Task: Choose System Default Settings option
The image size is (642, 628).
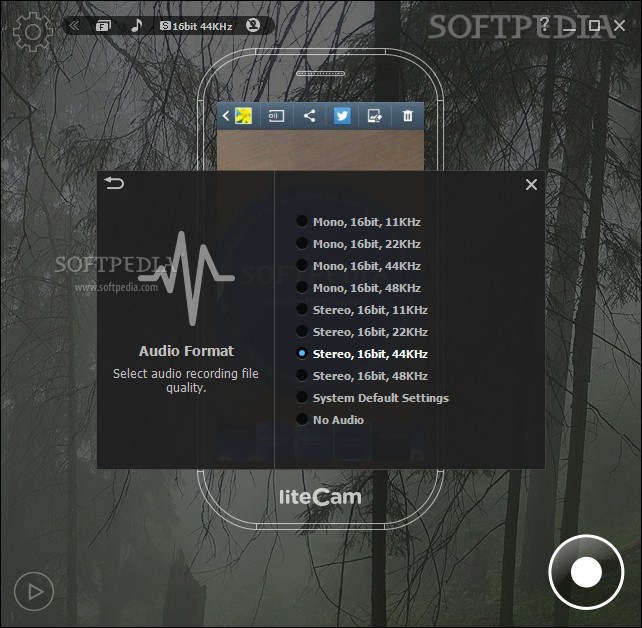Action: coord(372,398)
